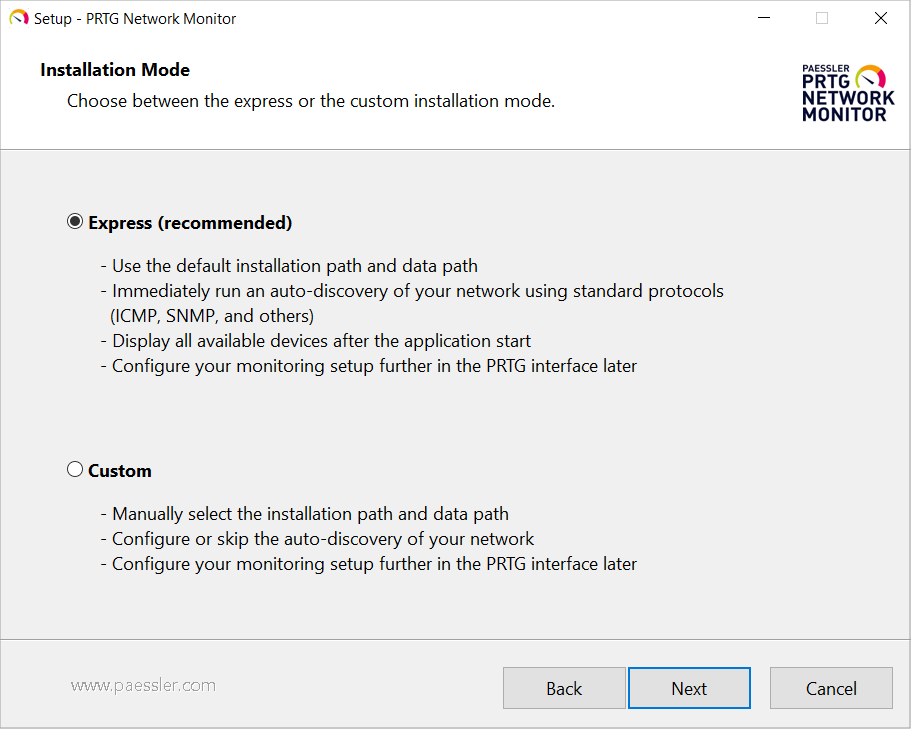This screenshot has height=729, width=911.
Task: Go back with the Back button
Action: coord(564,688)
